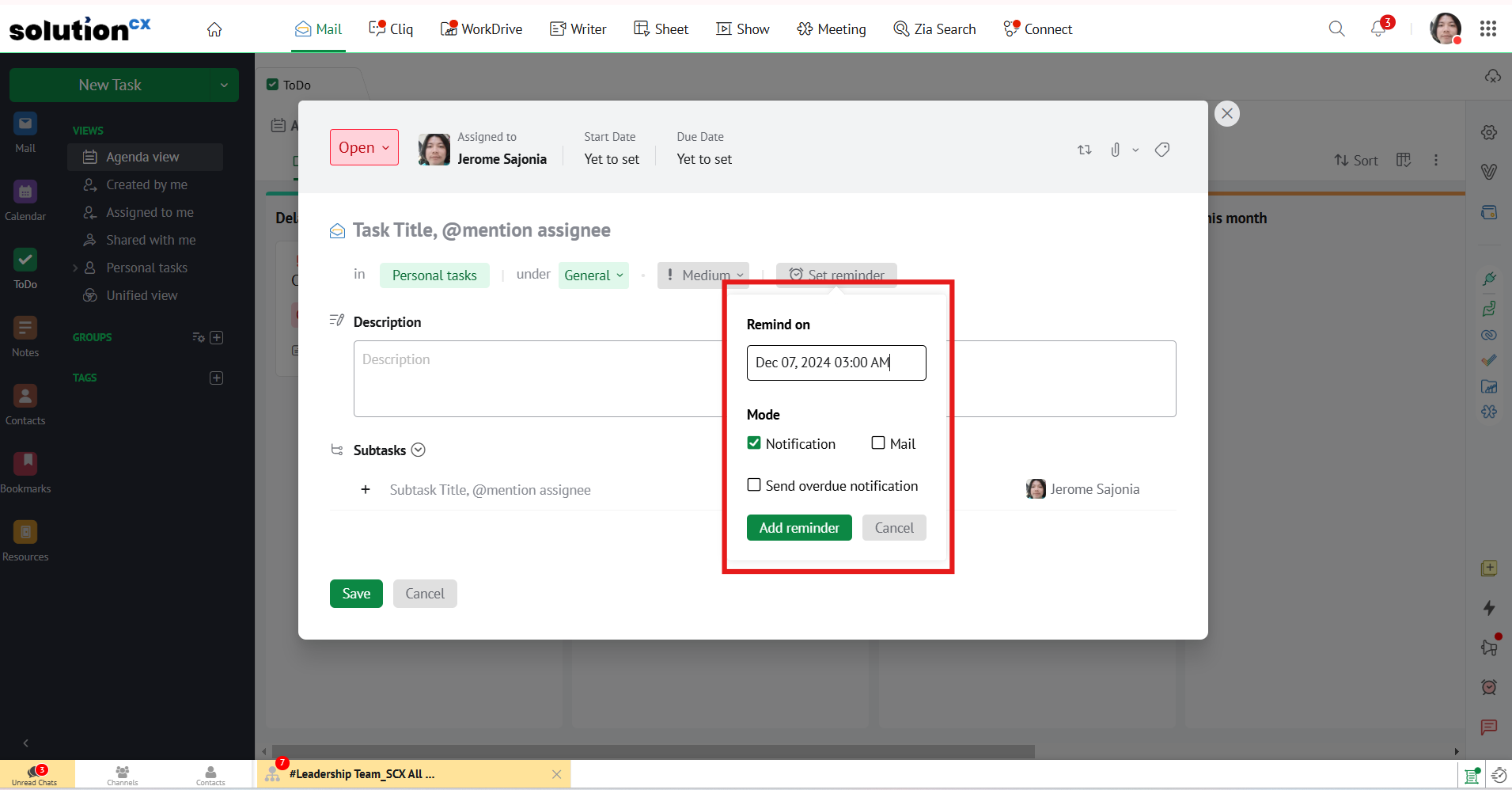Image resolution: width=1512 pixels, height=790 pixels.
Task: Open the Connect tab
Action: click(1038, 29)
